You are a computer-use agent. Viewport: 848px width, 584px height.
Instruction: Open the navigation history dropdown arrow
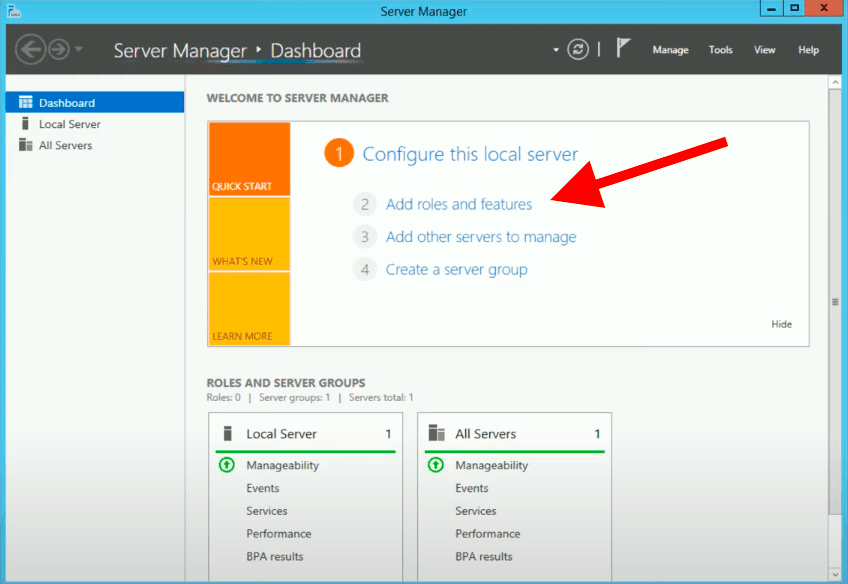[79, 49]
